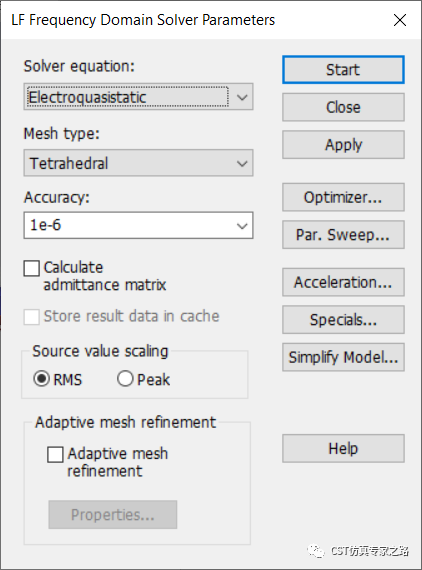Screen dimensions: 422x570
Task: Click the Tetrahedral mesh type value
Action: pyautogui.click(x=69, y=163)
